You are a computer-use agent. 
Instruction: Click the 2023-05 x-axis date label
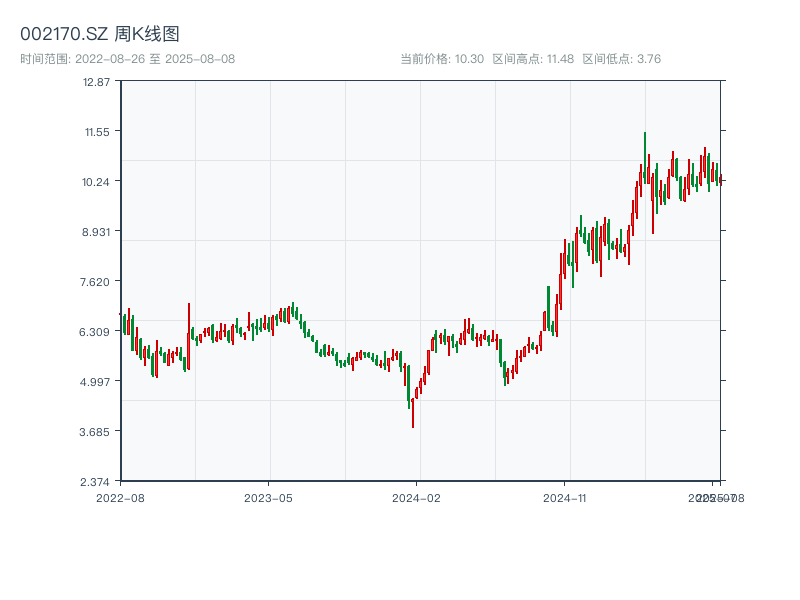pyautogui.click(x=269, y=497)
